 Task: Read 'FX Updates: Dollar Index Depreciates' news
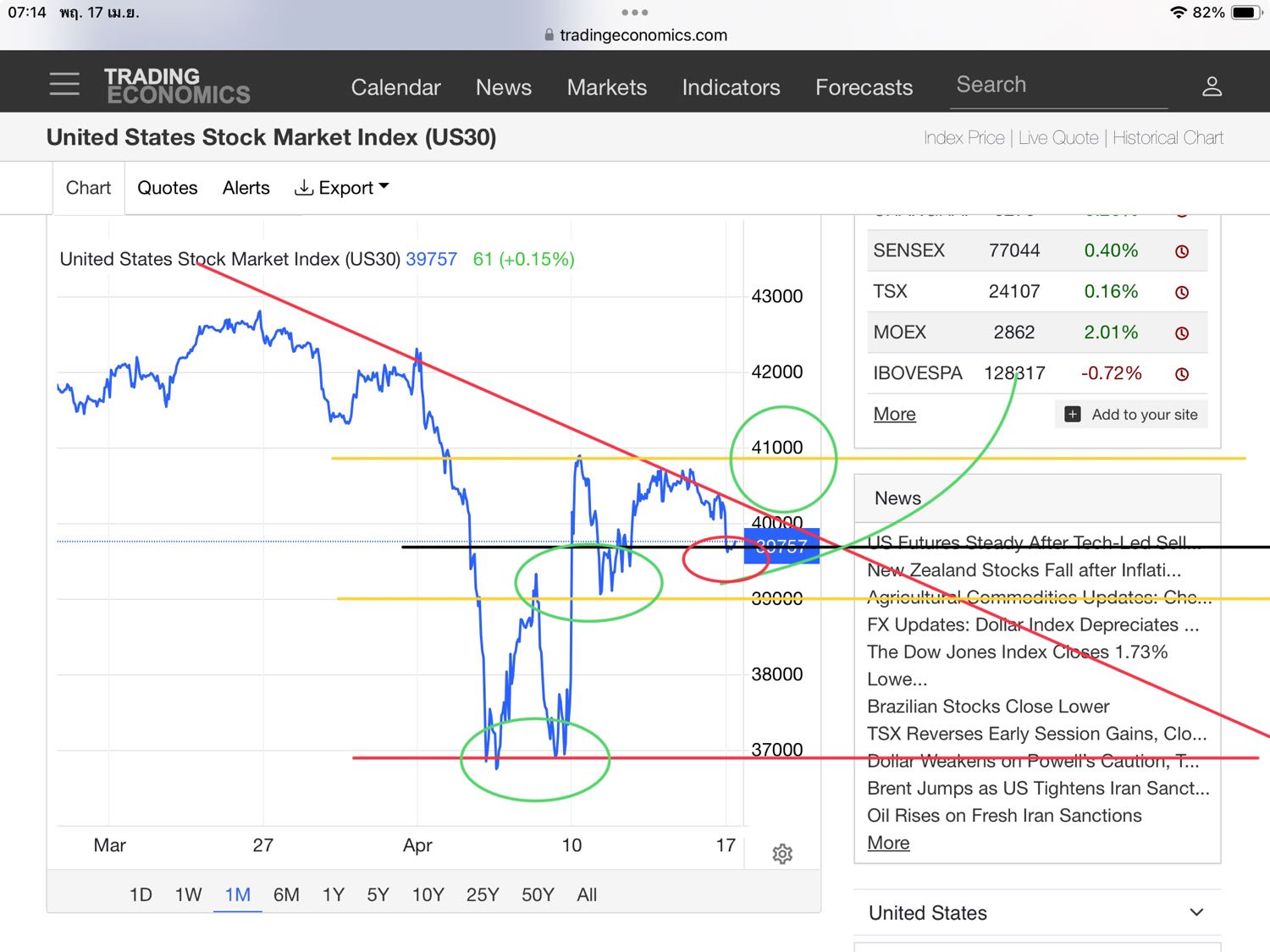1033,625
